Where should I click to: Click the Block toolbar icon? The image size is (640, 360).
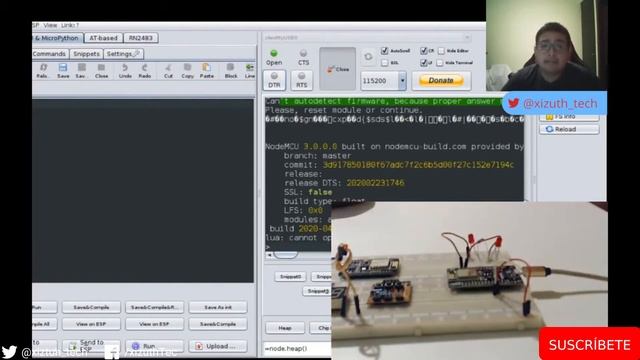click(231, 70)
